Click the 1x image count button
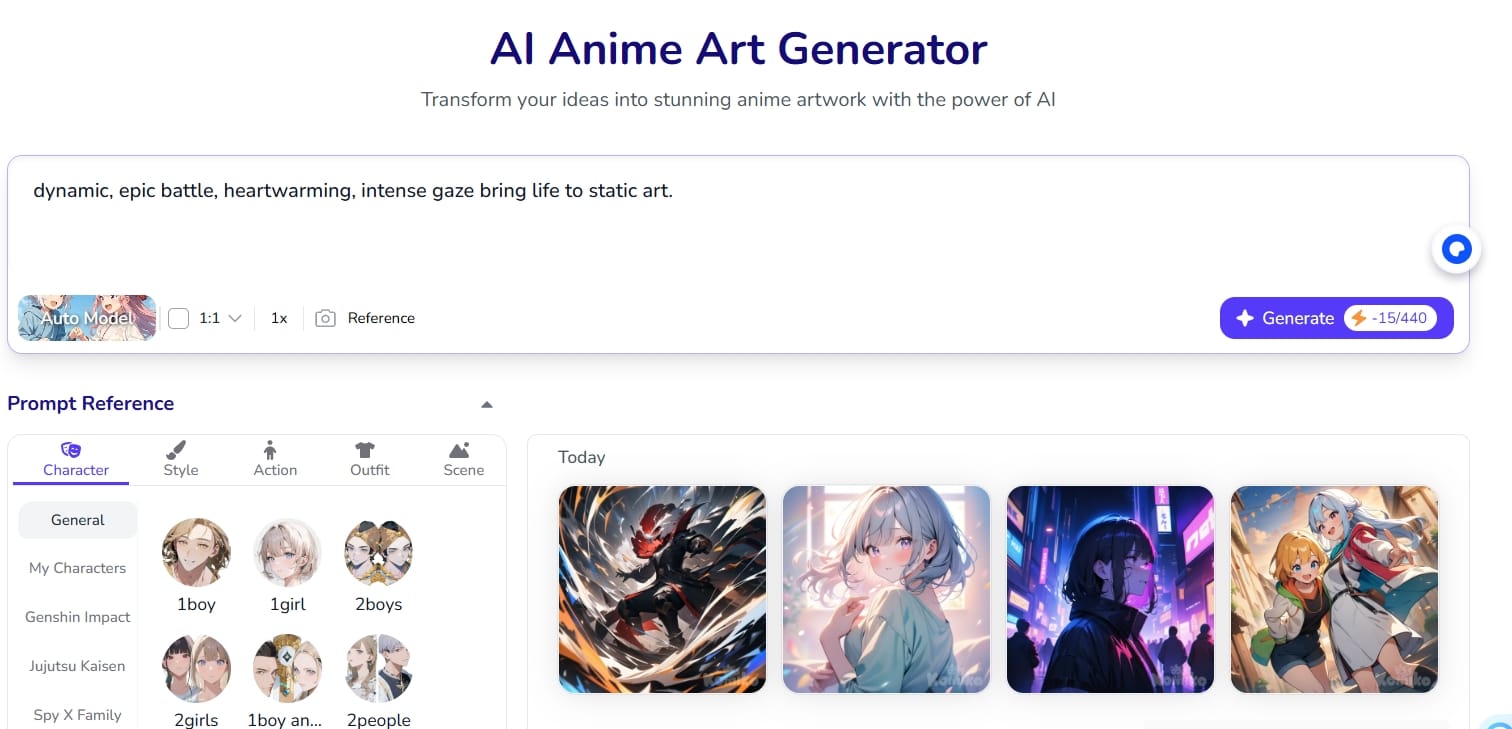Screen dimensions: 1512x729 pyautogui.click(x=279, y=318)
